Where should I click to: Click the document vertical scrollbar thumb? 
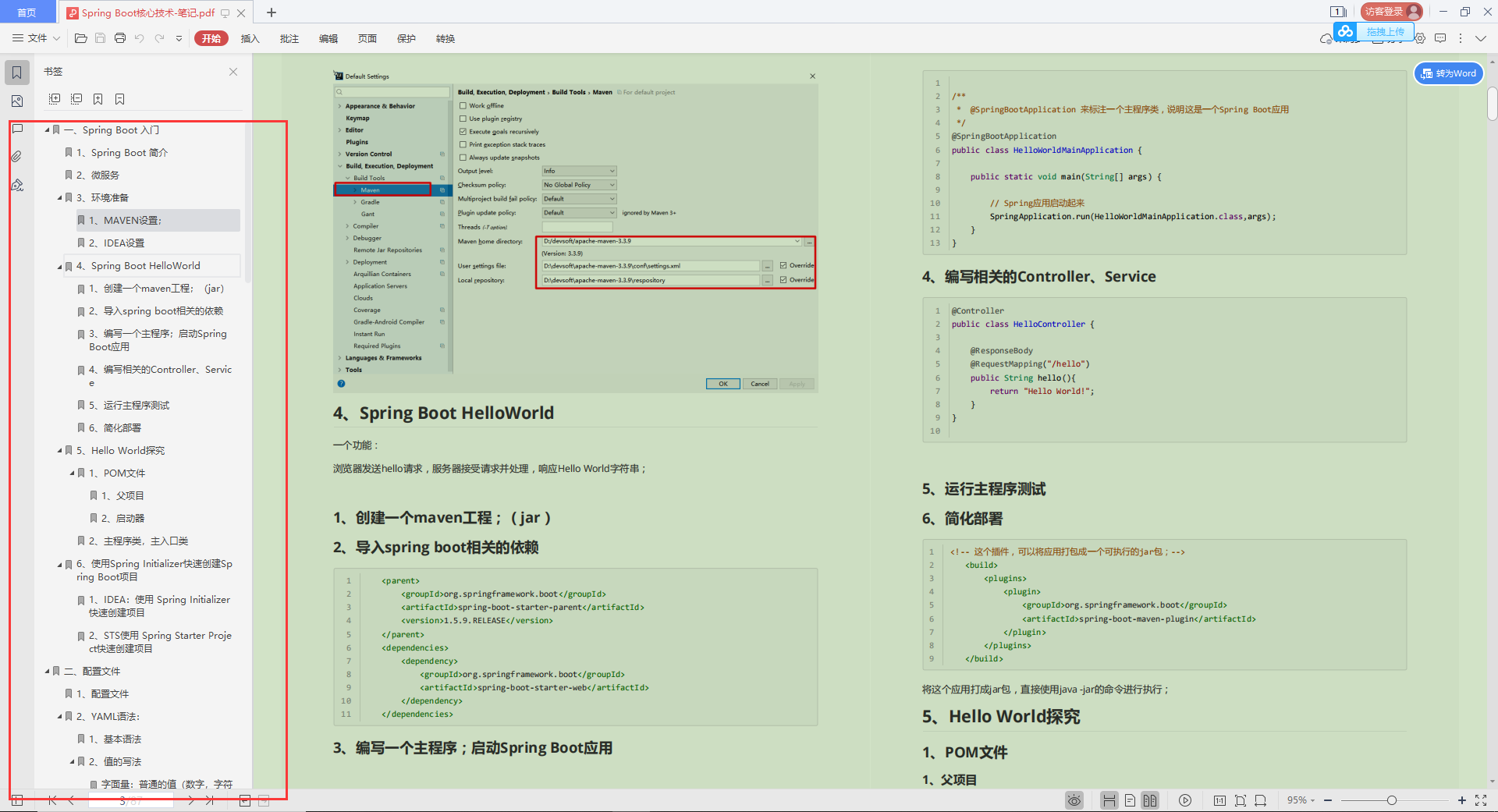tap(1492, 104)
